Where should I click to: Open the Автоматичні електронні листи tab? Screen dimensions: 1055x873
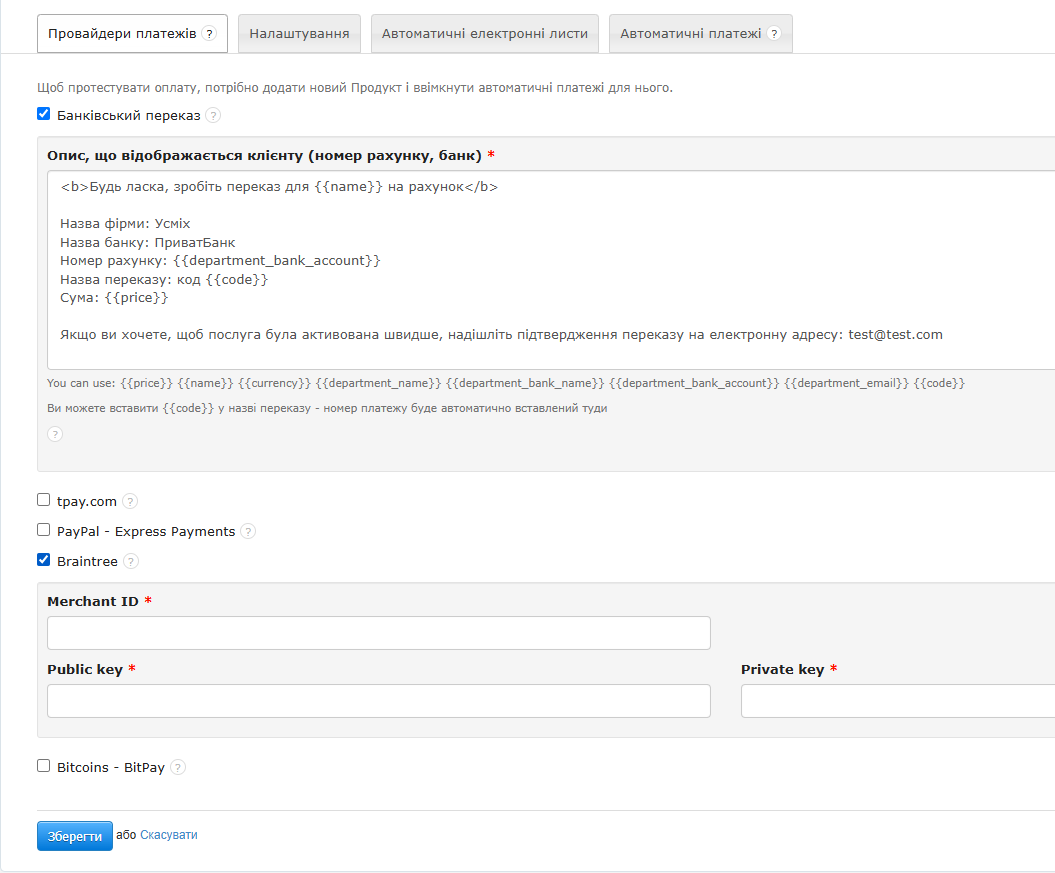click(x=484, y=34)
